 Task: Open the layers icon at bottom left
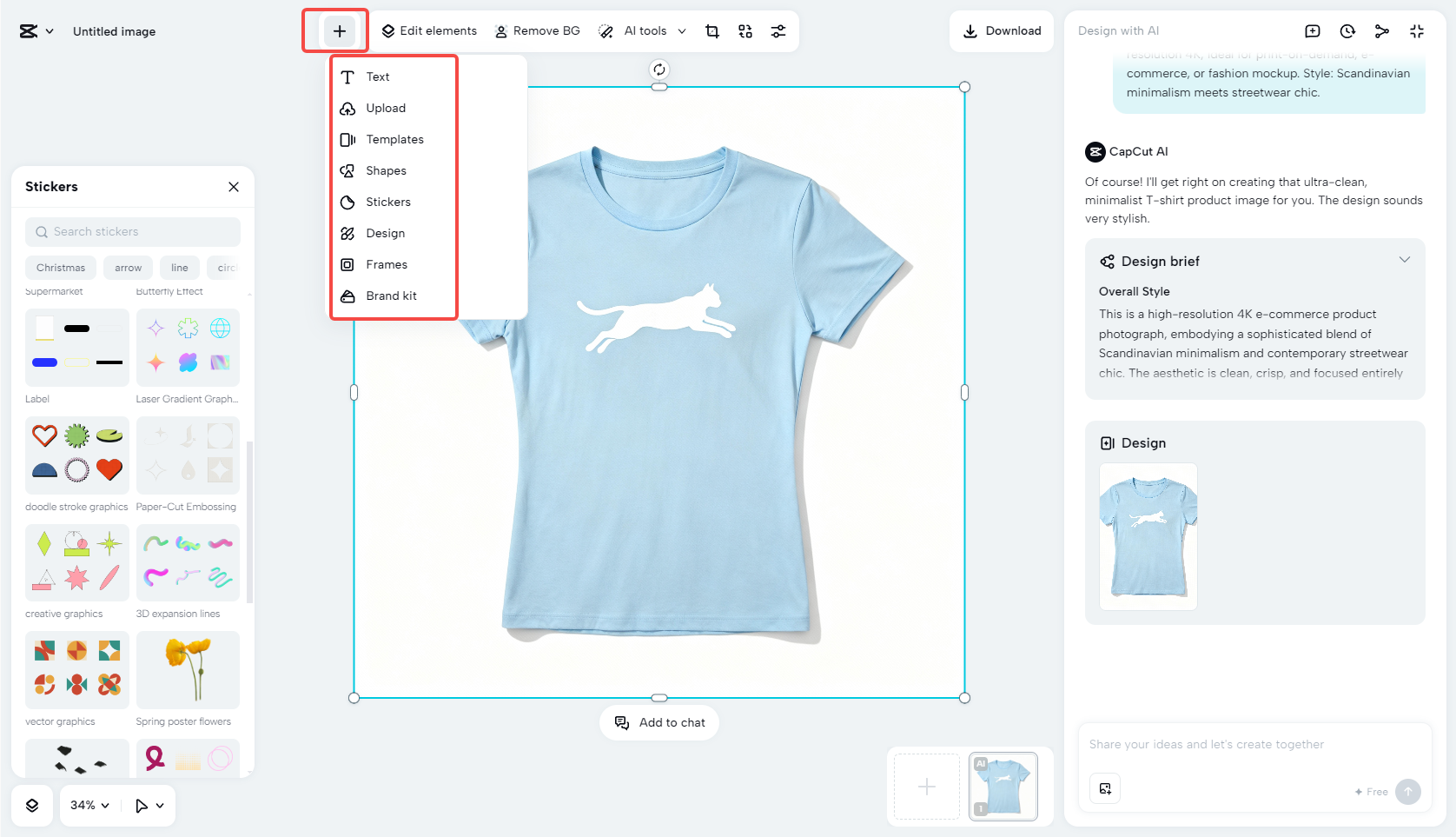(32, 806)
